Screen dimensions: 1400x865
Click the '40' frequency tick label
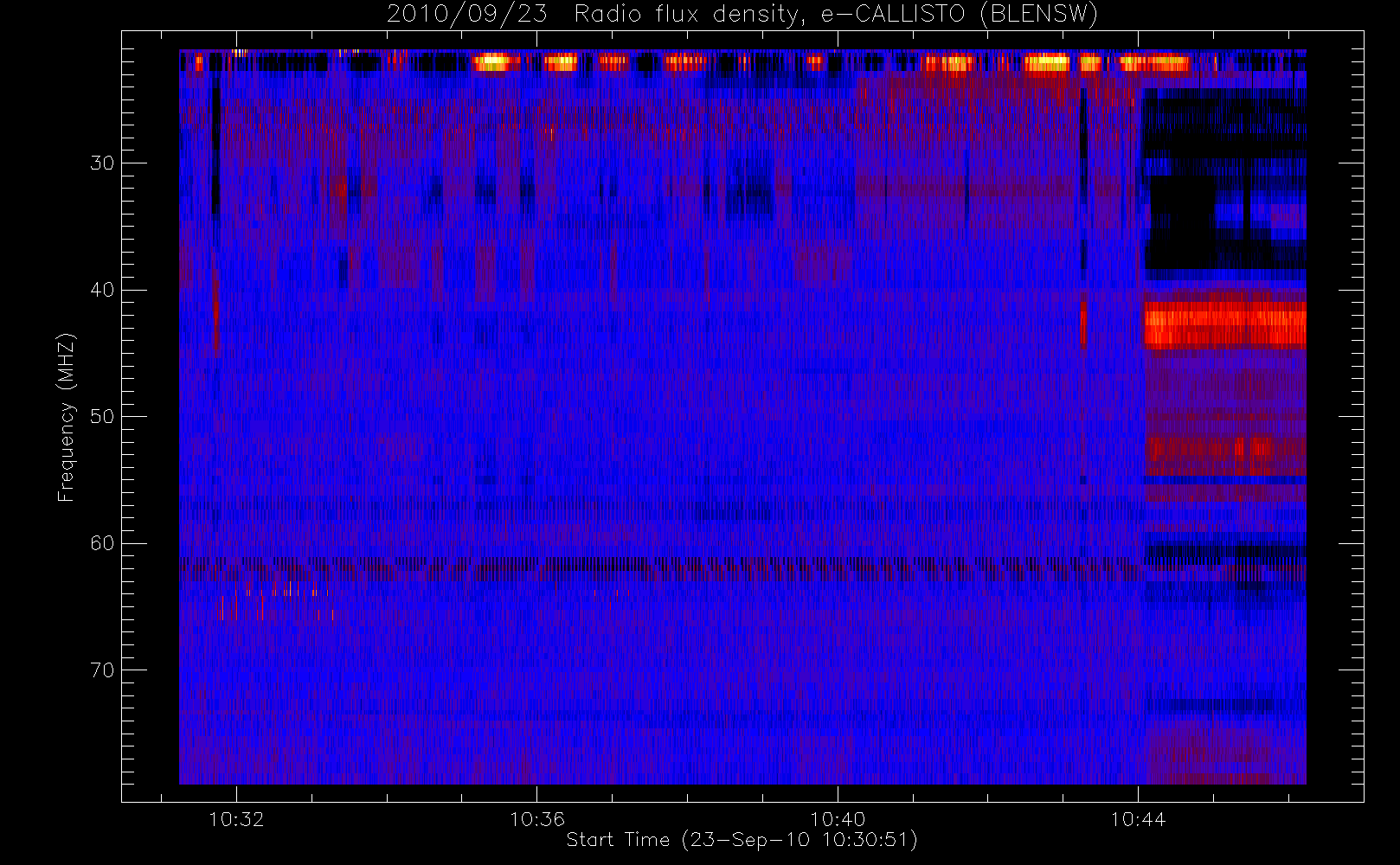102,290
